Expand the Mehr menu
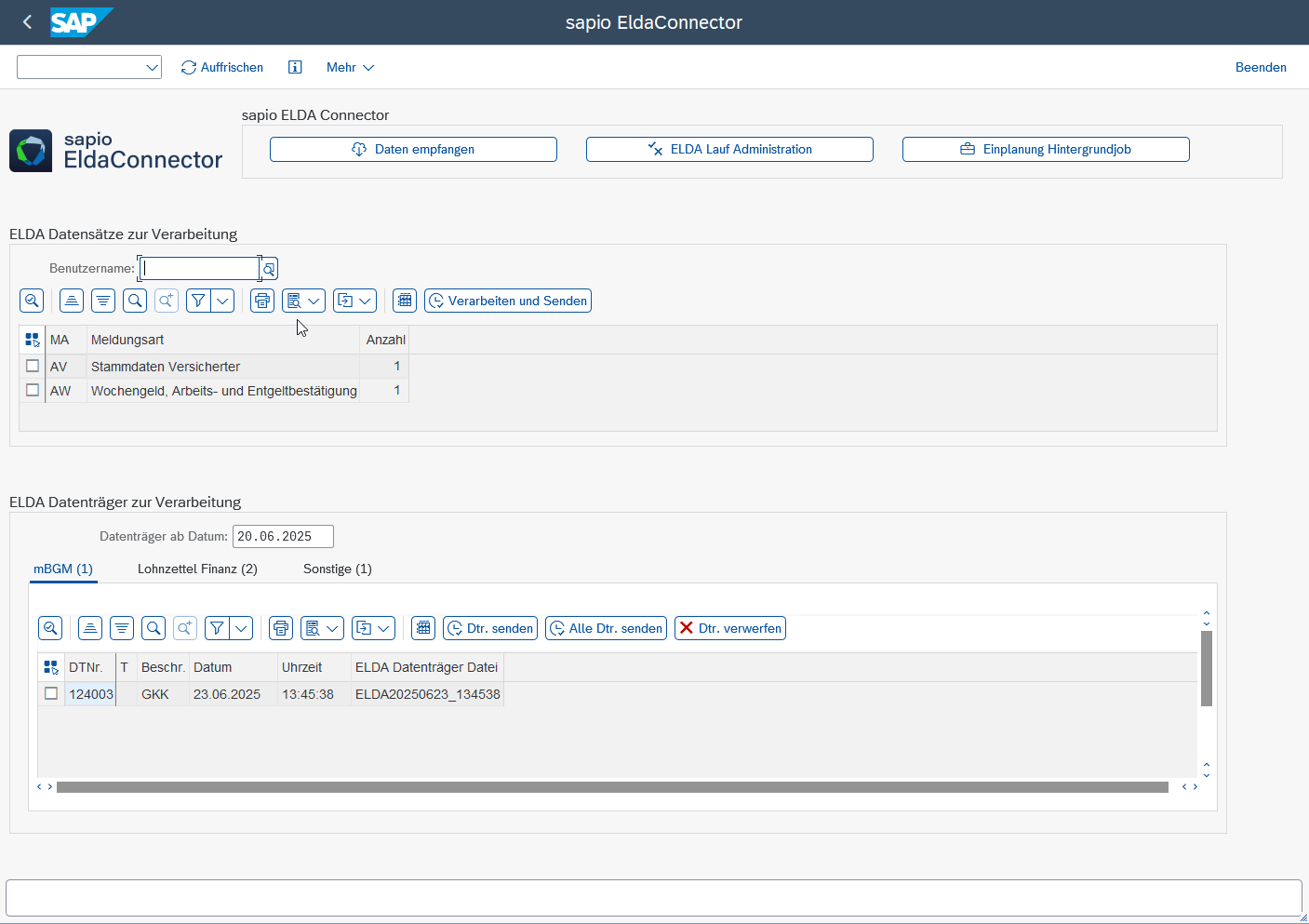The height and width of the screenshot is (924, 1309). pos(350,67)
